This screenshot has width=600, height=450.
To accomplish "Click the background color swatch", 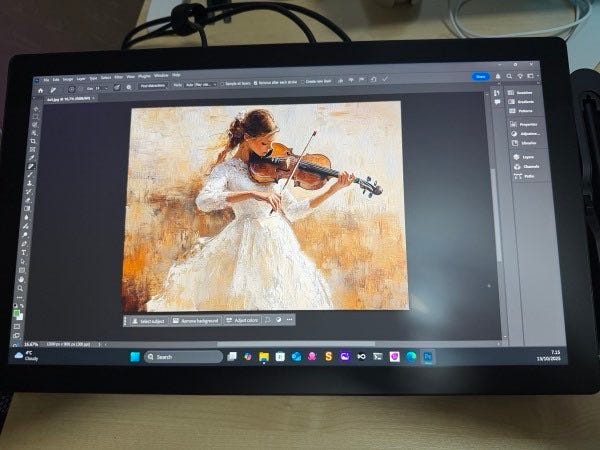I will (x=21, y=318).
